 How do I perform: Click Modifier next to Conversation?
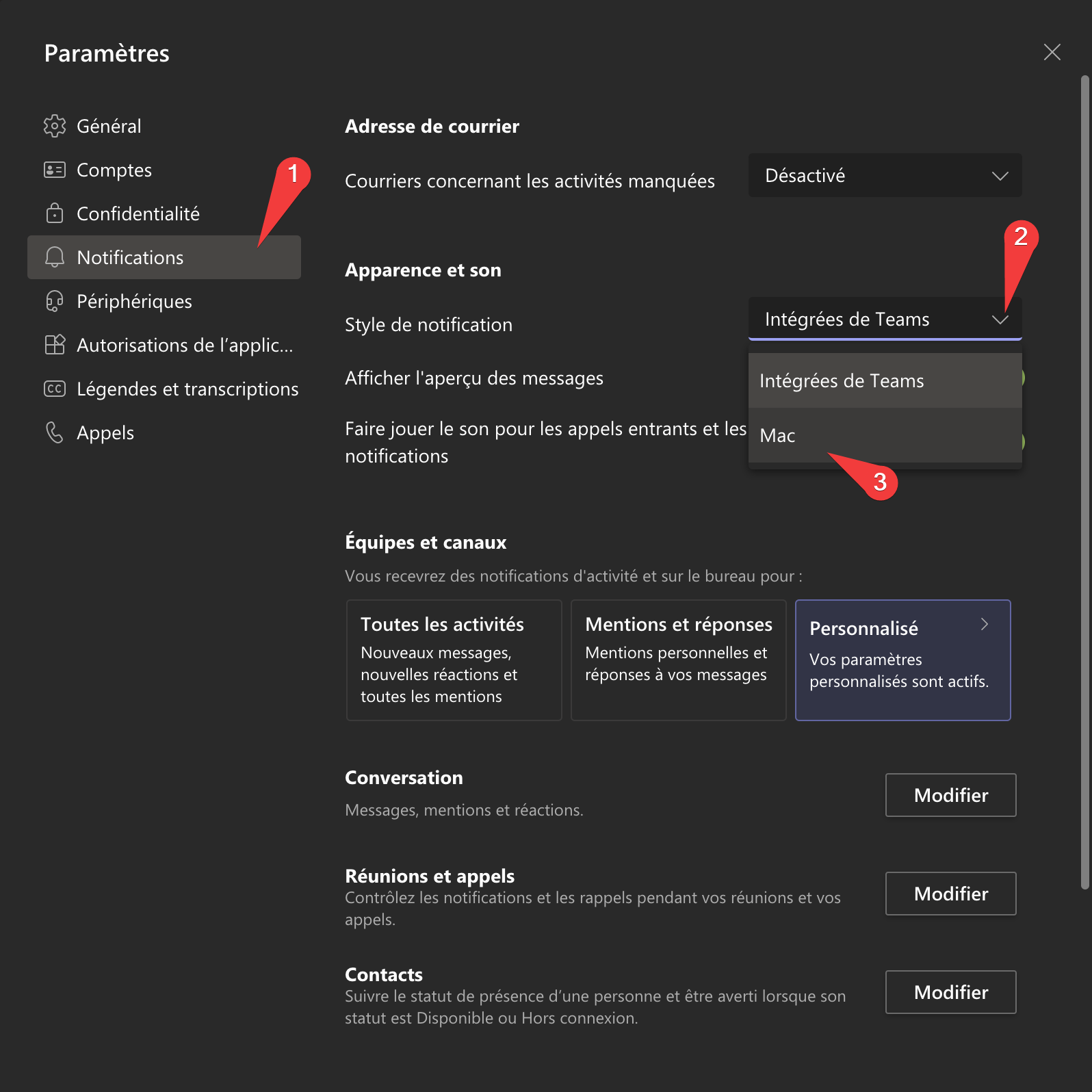[x=950, y=795]
